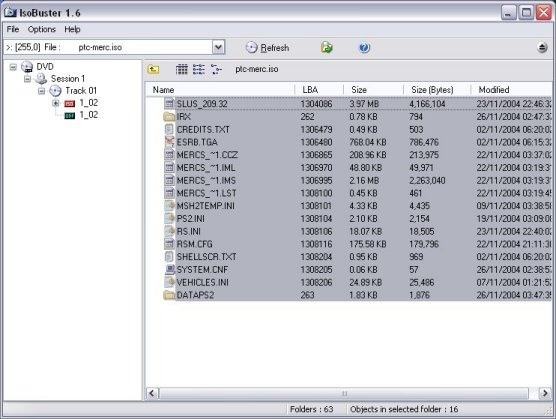Select Session 1 in the tree

[x=68, y=79]
